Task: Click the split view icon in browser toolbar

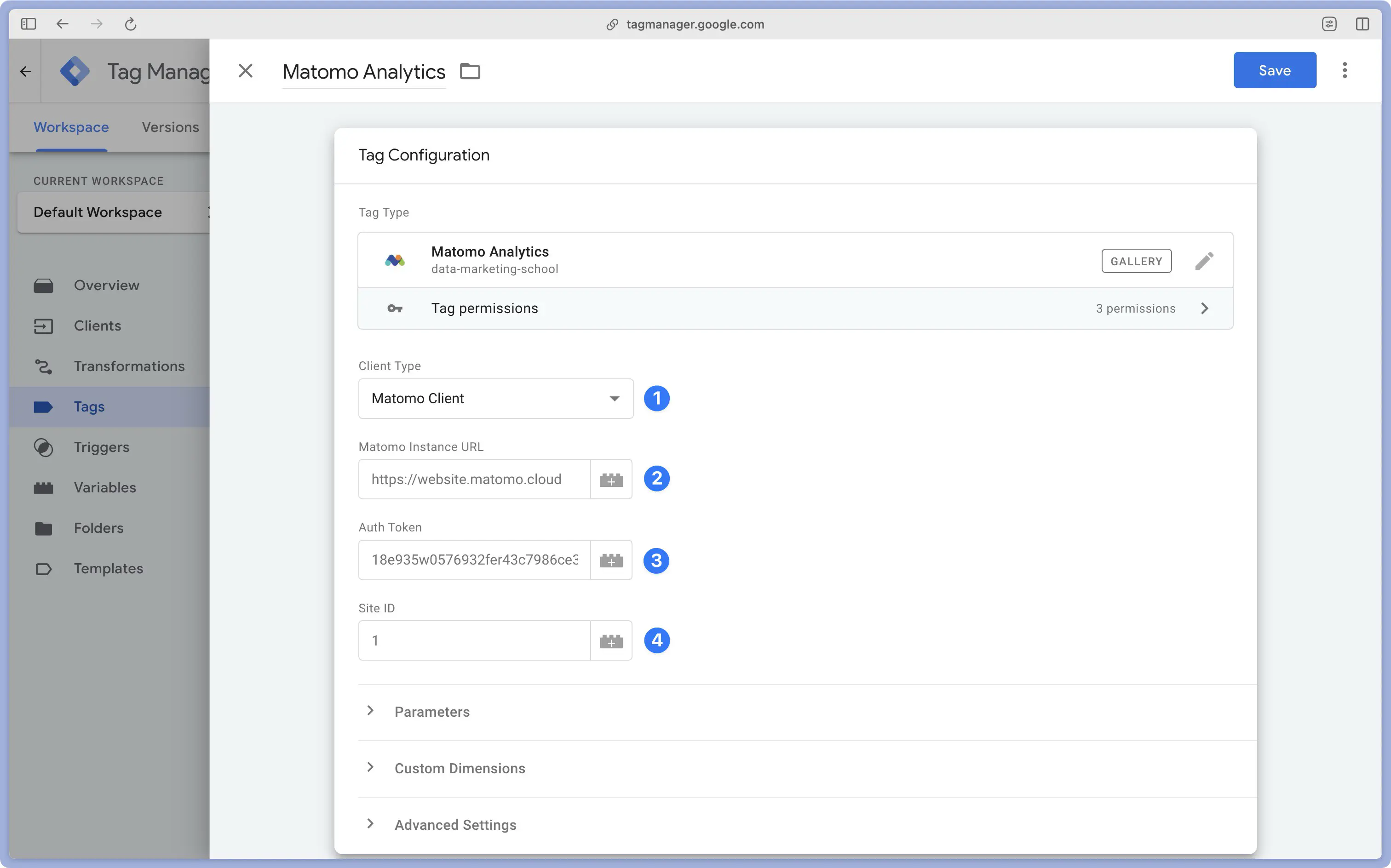Action: (x=1362, y=24)
